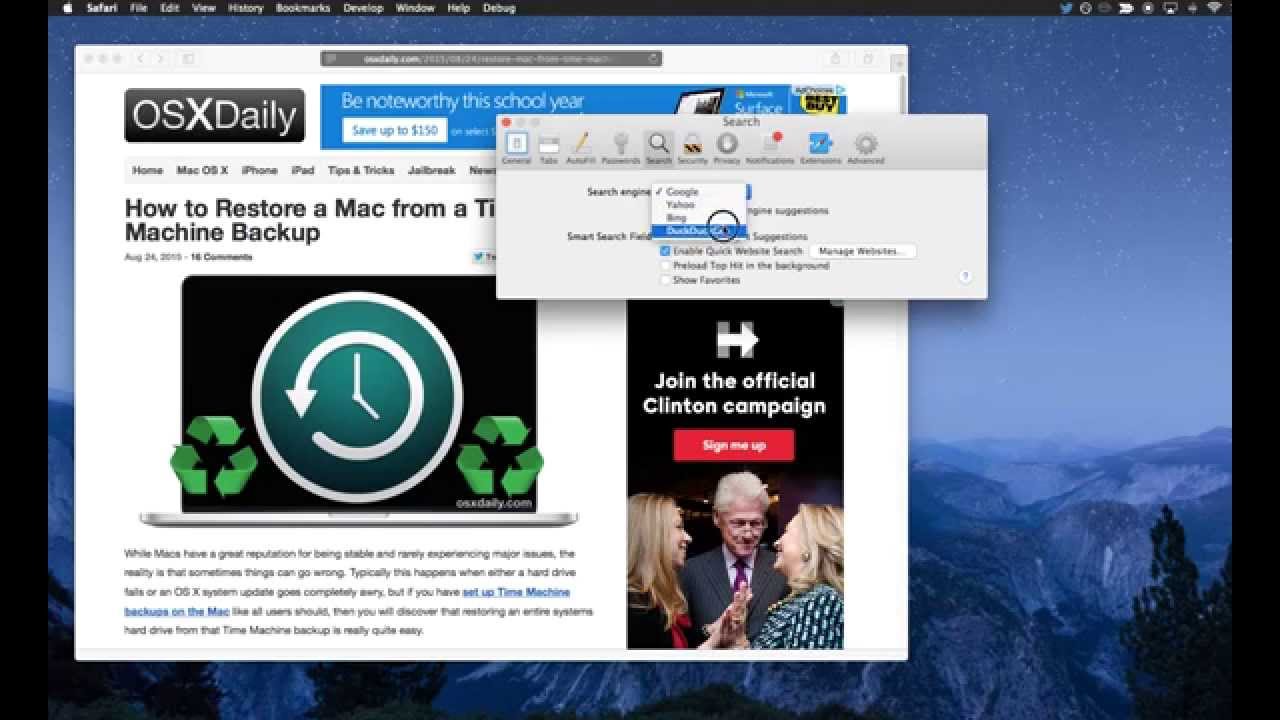
Task: Toggle the Safari sidebar button
Action: point(188,59)
